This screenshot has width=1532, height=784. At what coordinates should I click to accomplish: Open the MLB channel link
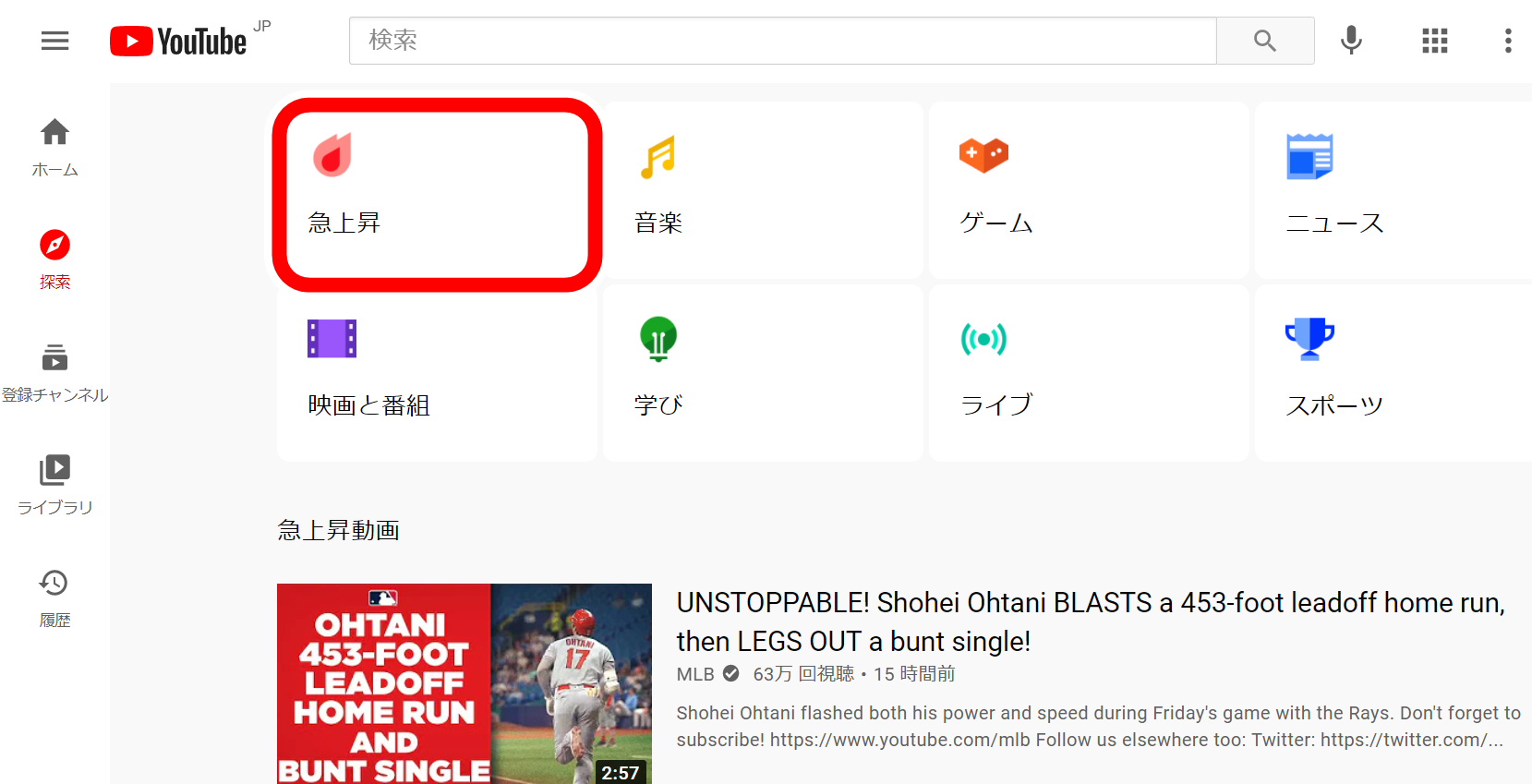(695, 674)
